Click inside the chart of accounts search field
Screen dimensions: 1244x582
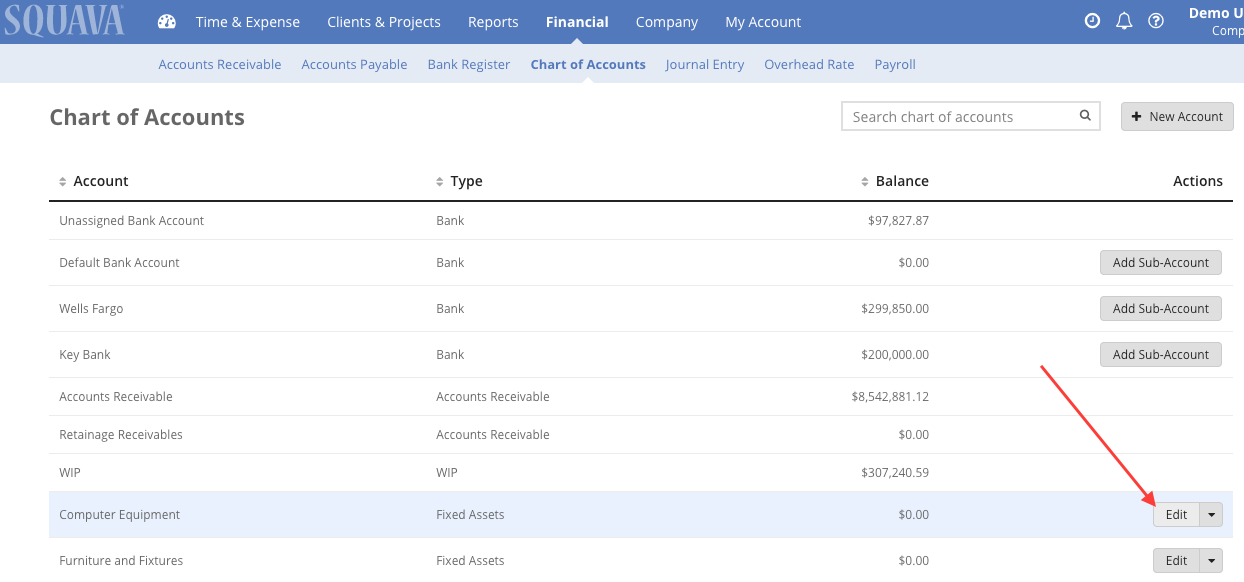950,115
